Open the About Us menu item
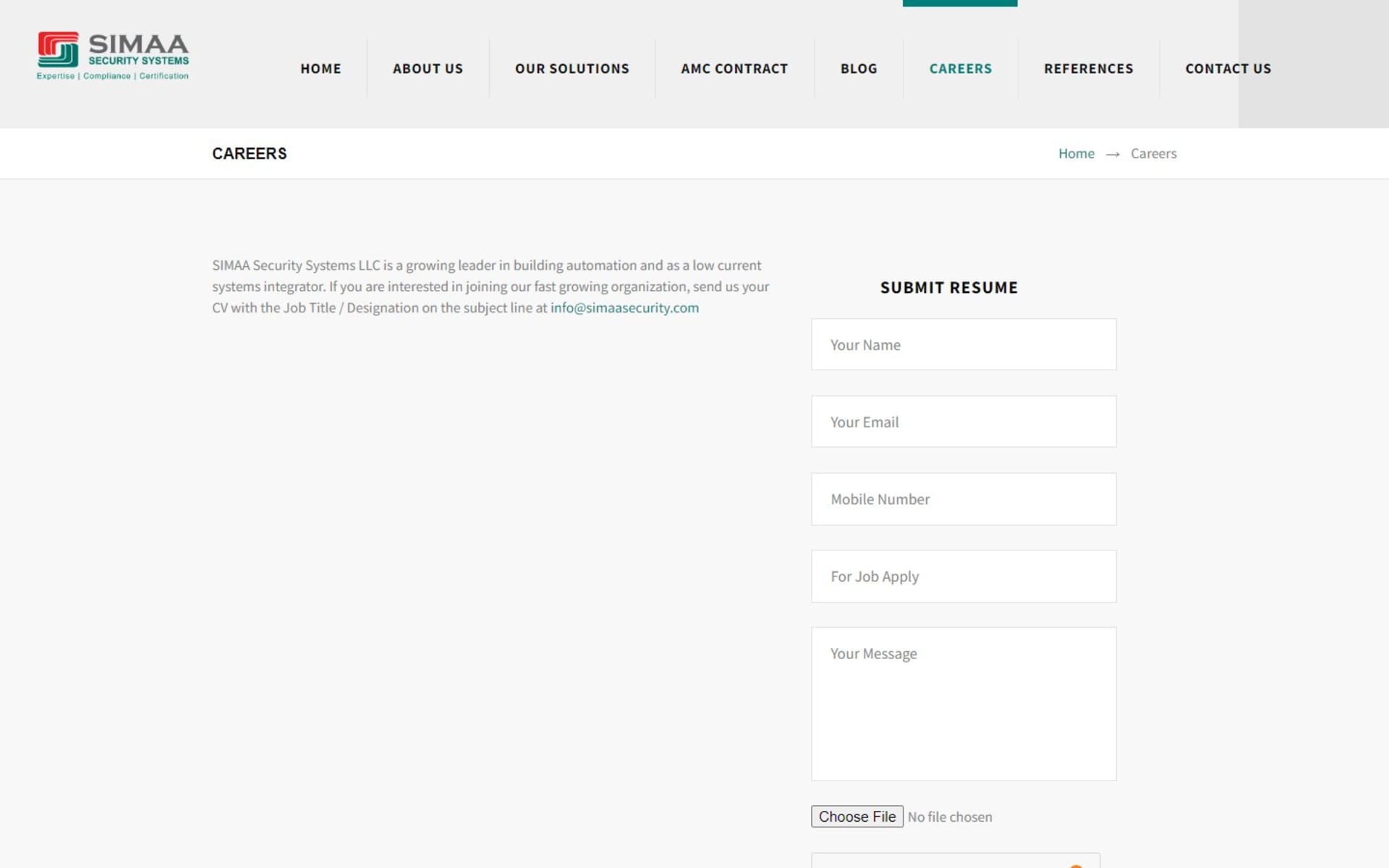 pyautogui.click(x=428, y=69)
